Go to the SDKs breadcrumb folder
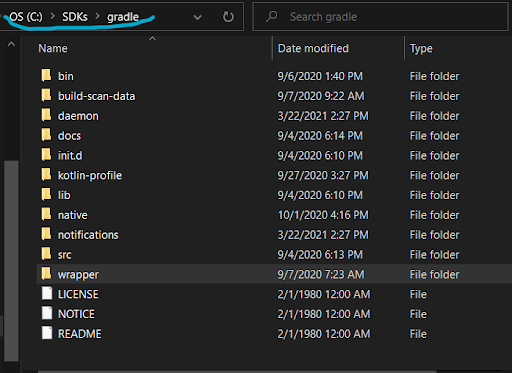The width and height of the screenshot is (512, 373). pos(75,17)
